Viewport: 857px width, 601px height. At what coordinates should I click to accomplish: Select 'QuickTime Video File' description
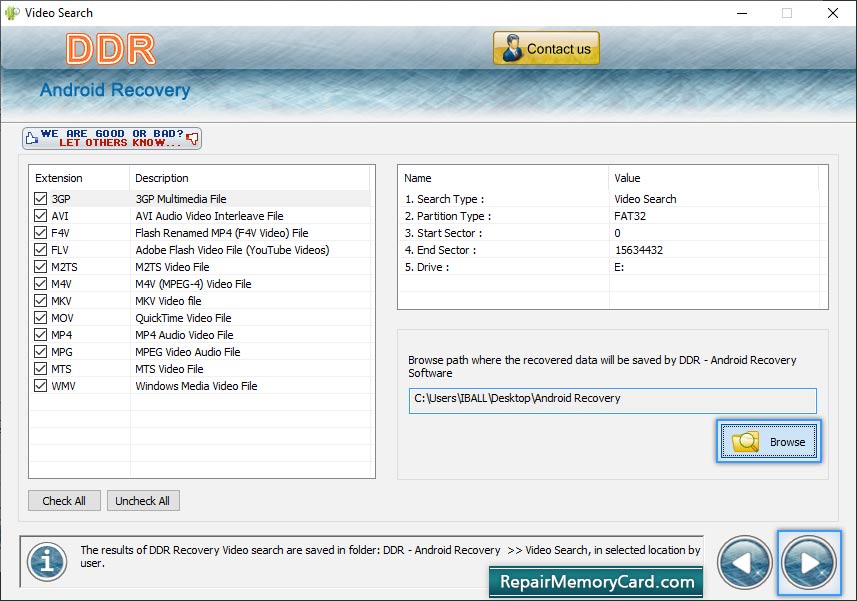[183, 317]
